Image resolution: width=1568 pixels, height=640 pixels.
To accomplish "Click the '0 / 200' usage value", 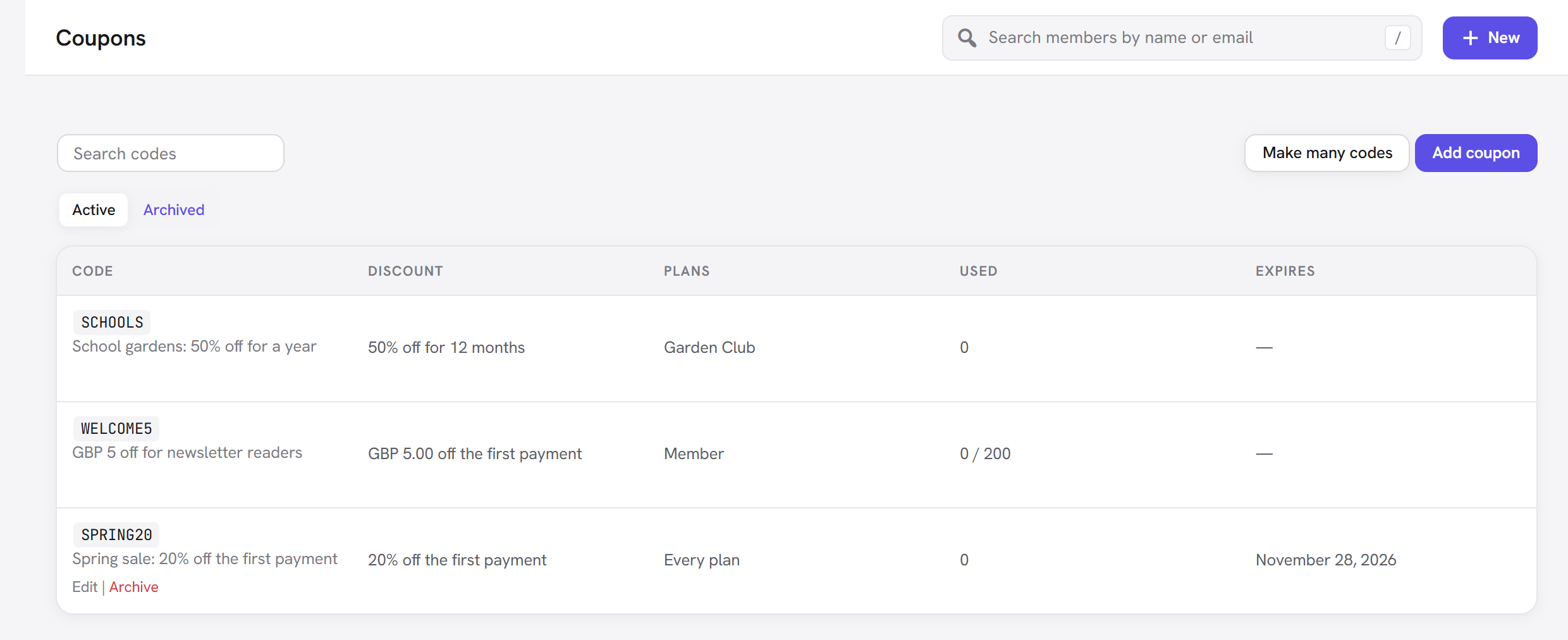I will [985, 453].
